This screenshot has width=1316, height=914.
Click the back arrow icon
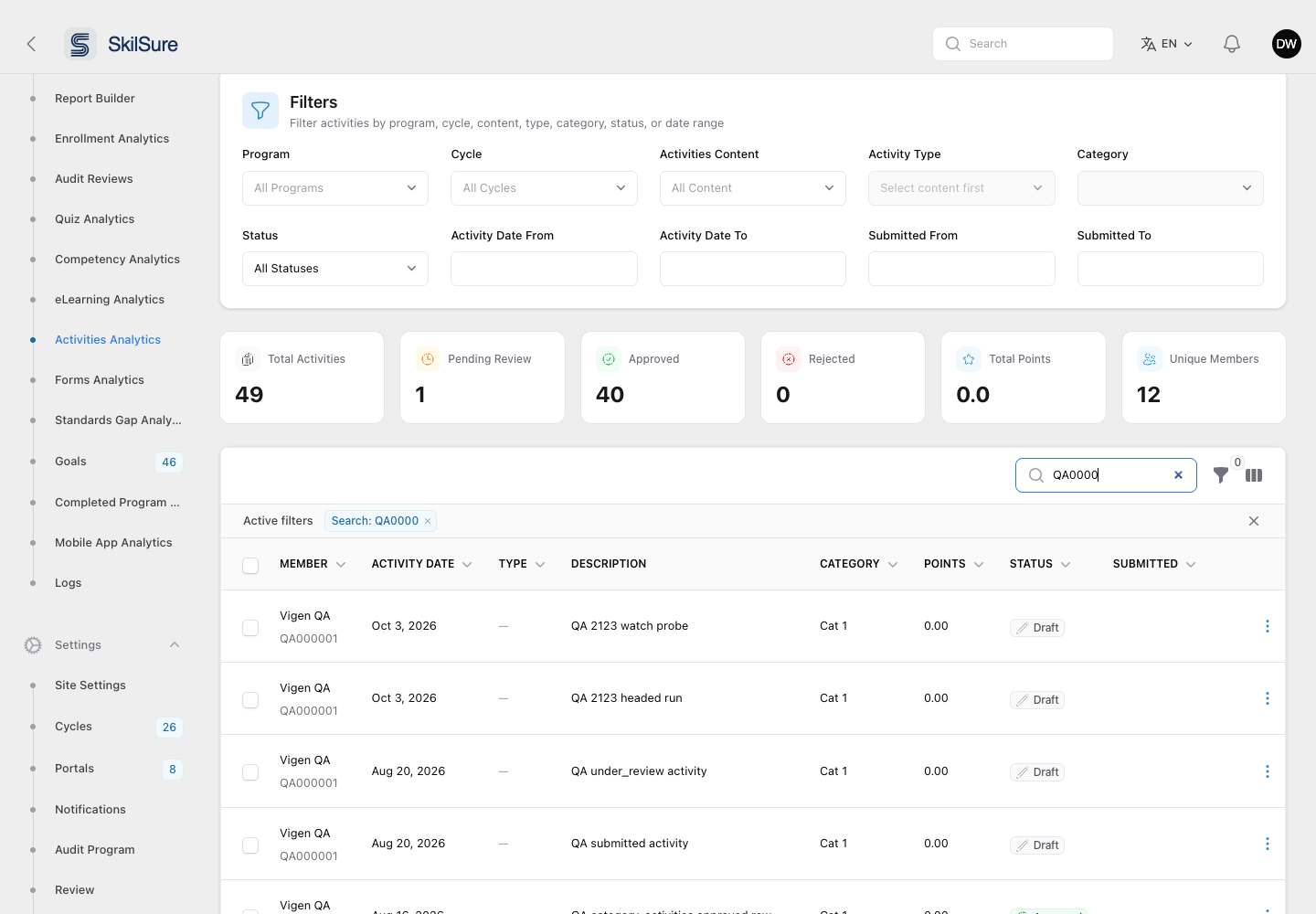tap(31, 44)
